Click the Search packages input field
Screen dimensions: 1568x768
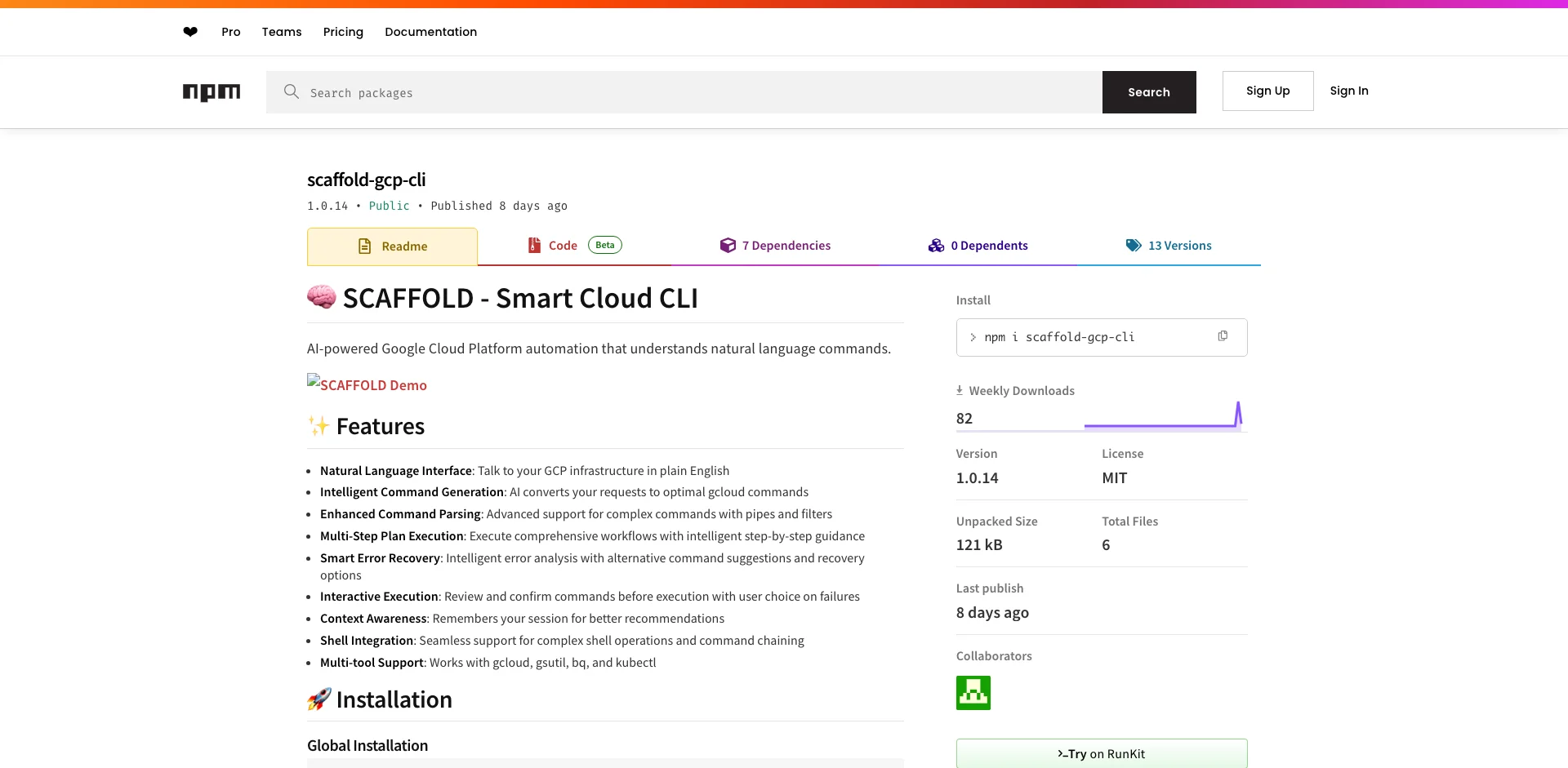pyautogui.click(x=653, y=92)
